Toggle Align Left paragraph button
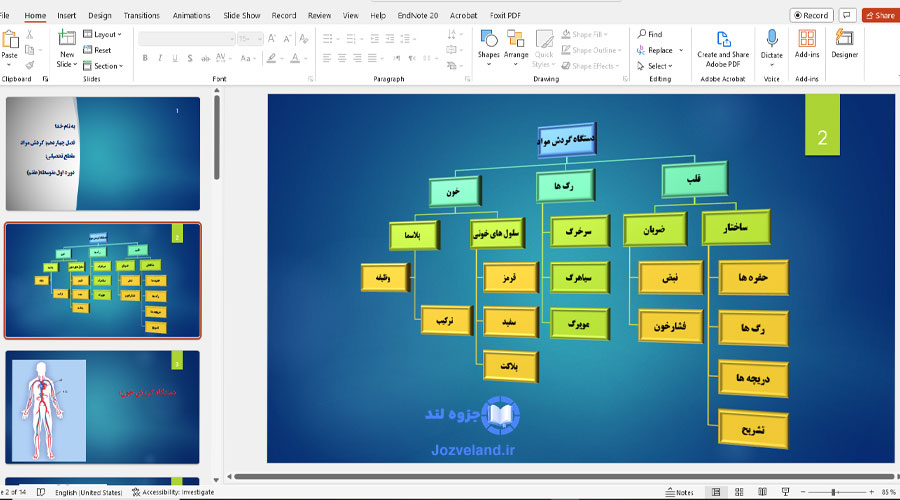The width and height of the screenshot is (900, 500). [327, 58]
